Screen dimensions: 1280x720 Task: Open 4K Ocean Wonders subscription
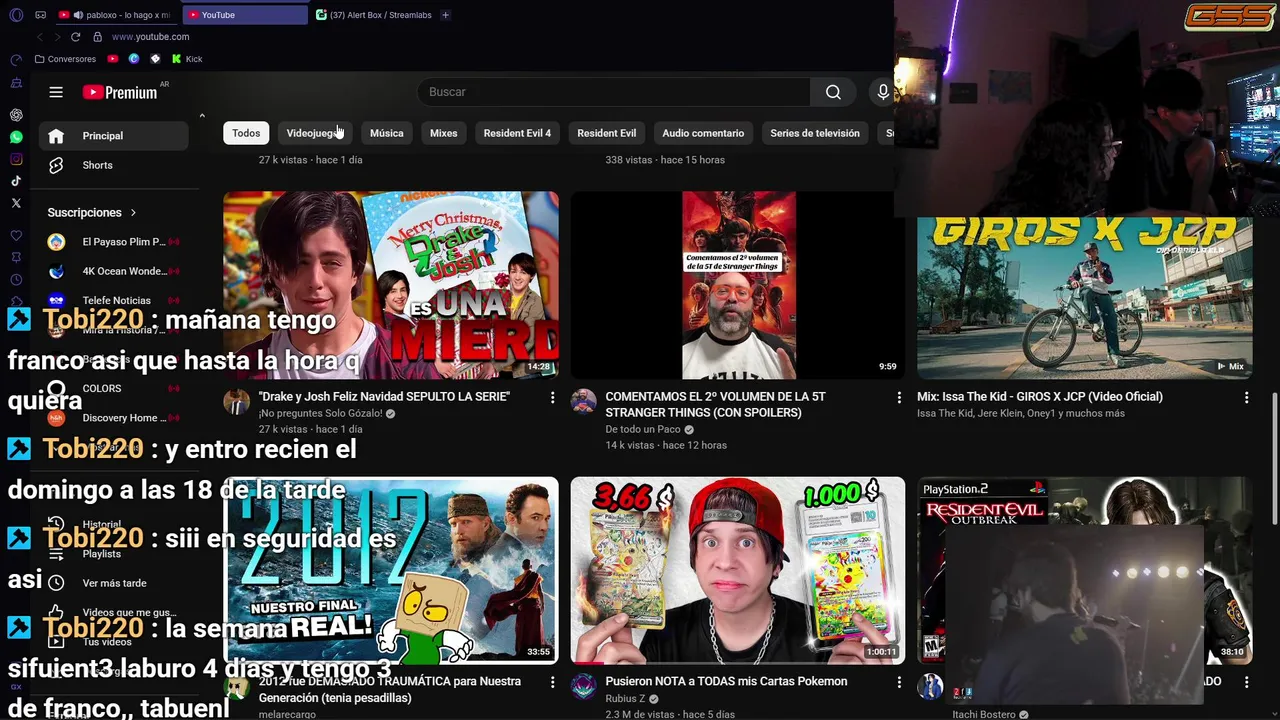113,271
